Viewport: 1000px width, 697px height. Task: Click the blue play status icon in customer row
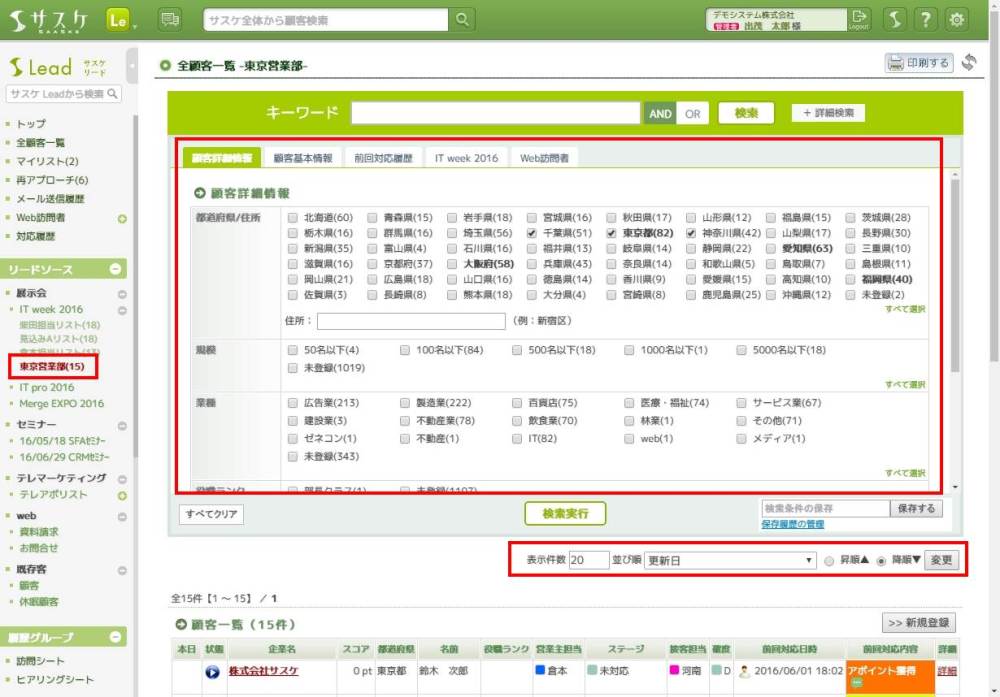[212, 672]
